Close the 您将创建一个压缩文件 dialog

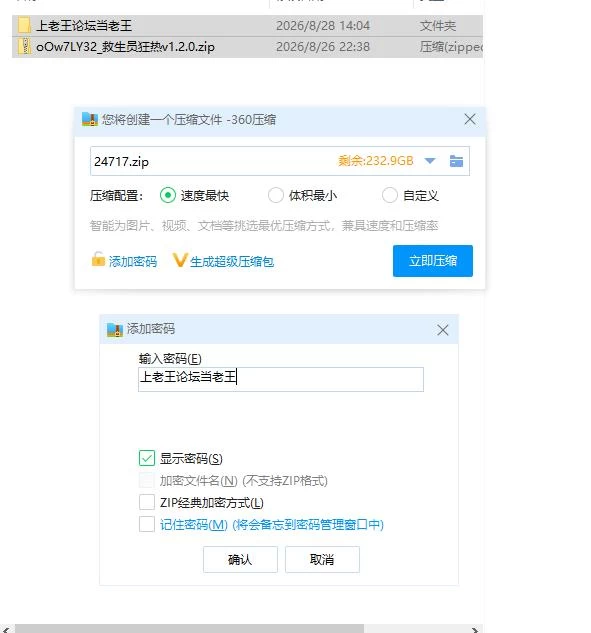tap(469, 119)
